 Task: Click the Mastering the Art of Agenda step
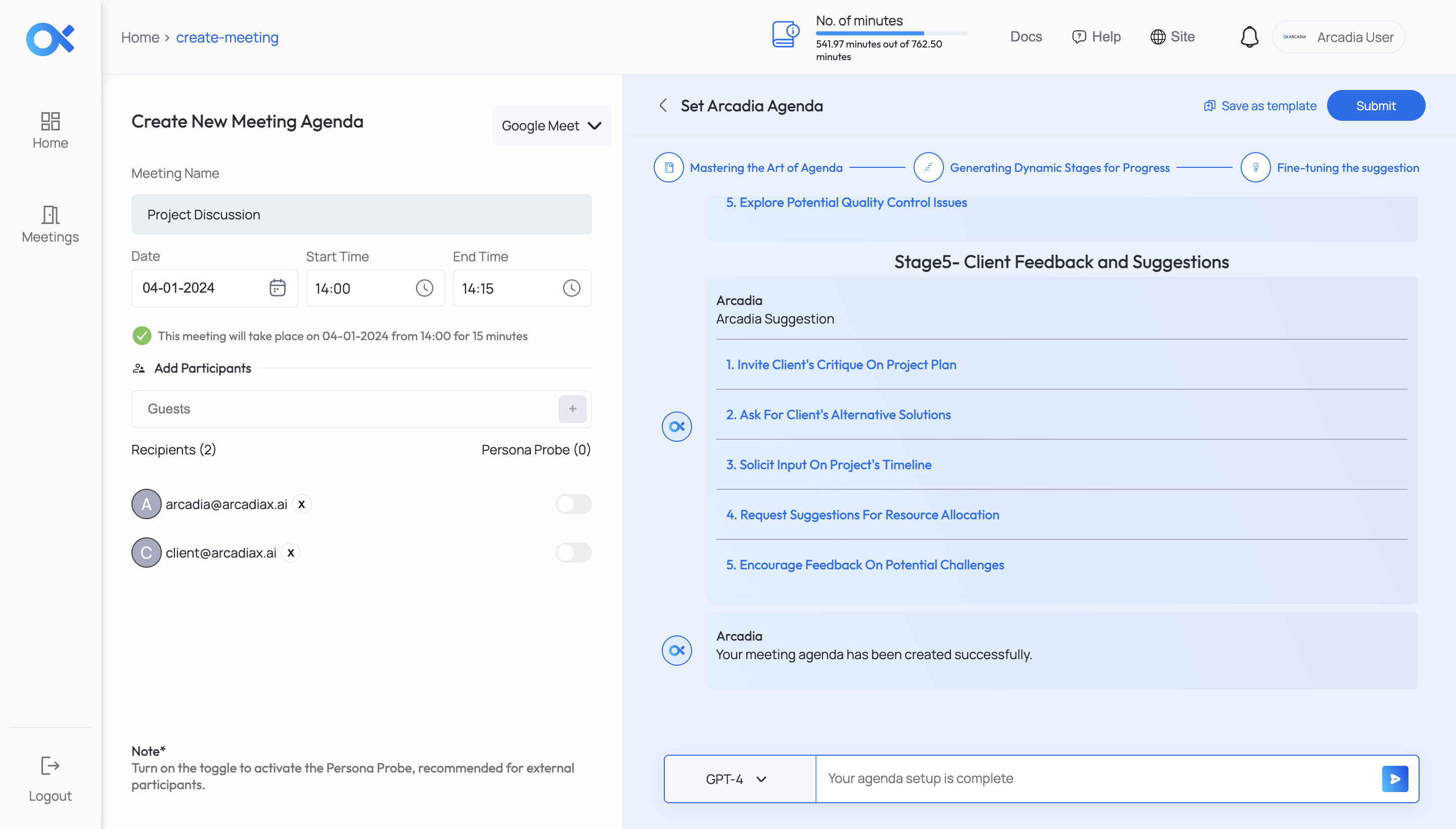point(766,167)
